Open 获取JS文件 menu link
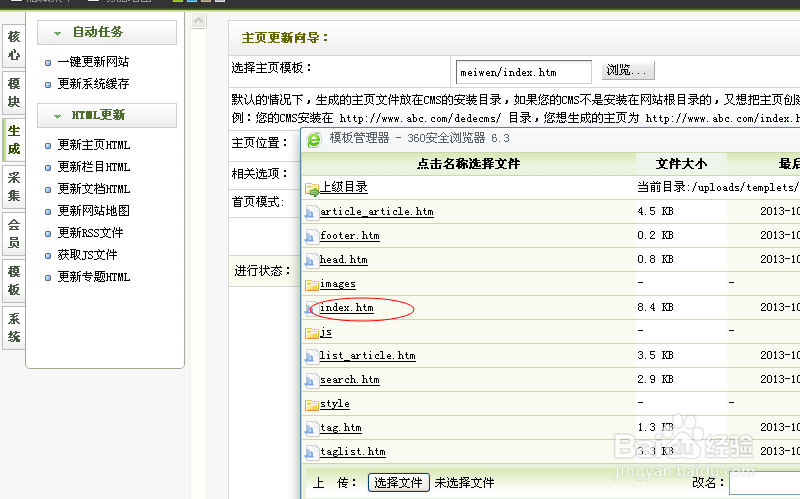800x499 pixels. click(87, 255)
